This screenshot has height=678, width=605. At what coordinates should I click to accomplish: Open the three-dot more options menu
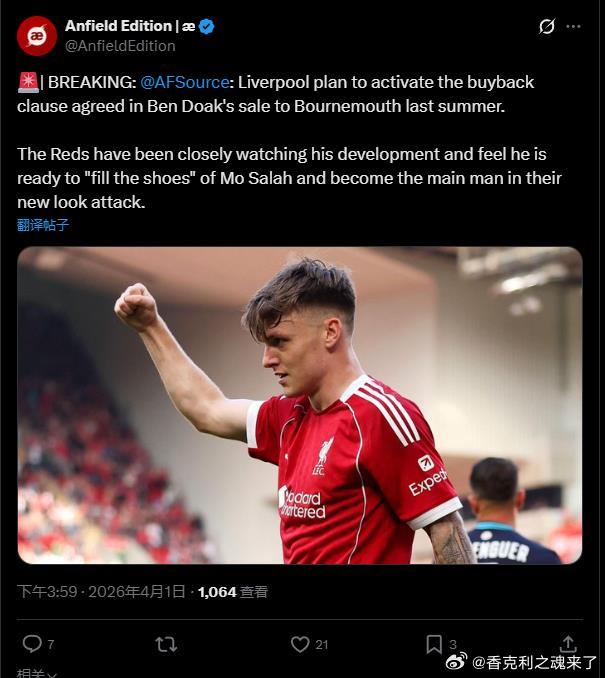573,26
